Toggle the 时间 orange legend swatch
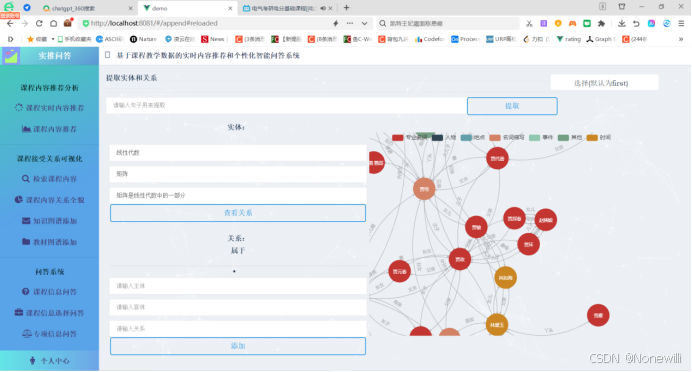 [592, 138]
